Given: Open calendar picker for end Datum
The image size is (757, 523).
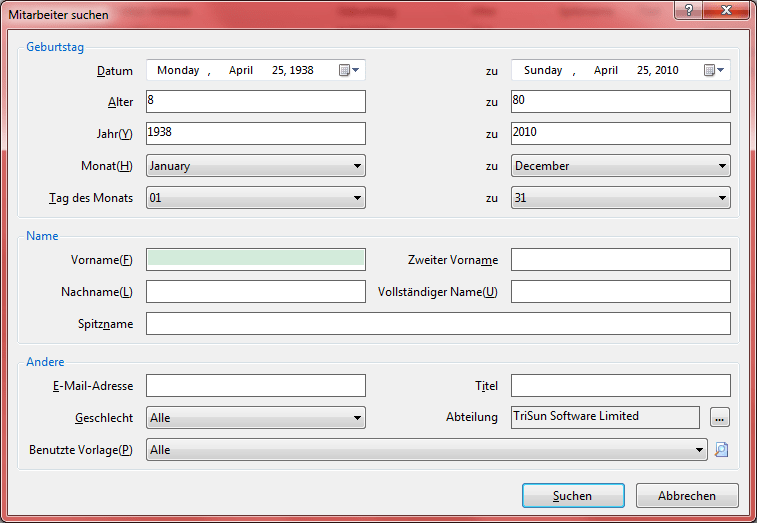Looking at the screenshot, I should [714, 70].
